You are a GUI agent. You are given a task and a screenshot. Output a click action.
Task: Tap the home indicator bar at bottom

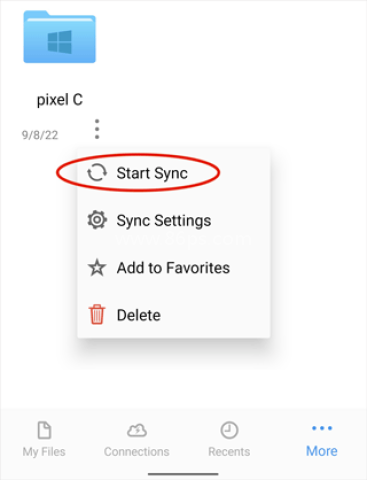tap(183, 474)
